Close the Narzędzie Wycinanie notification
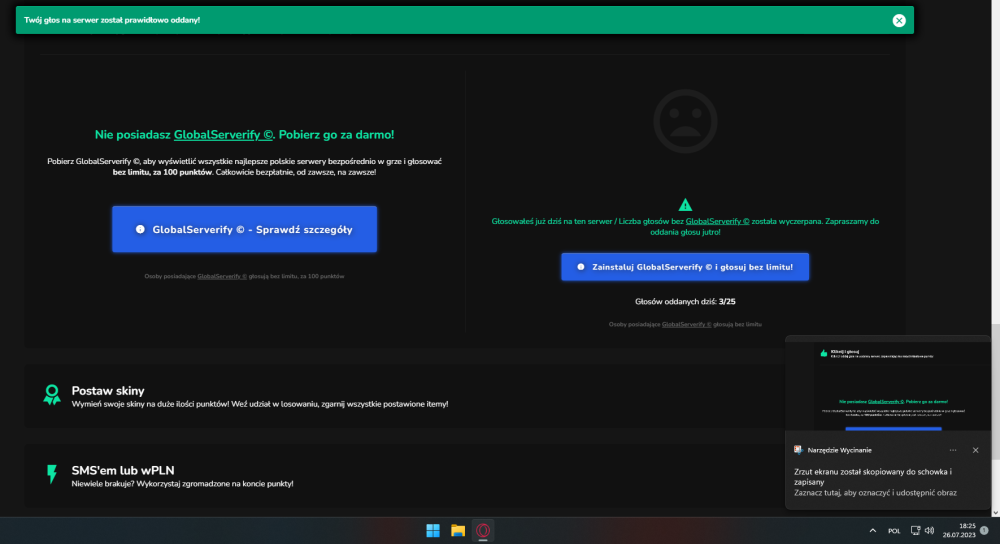The width and height of the screenshot is (1000, 544). pyautogui.click(x=975, y=450)
